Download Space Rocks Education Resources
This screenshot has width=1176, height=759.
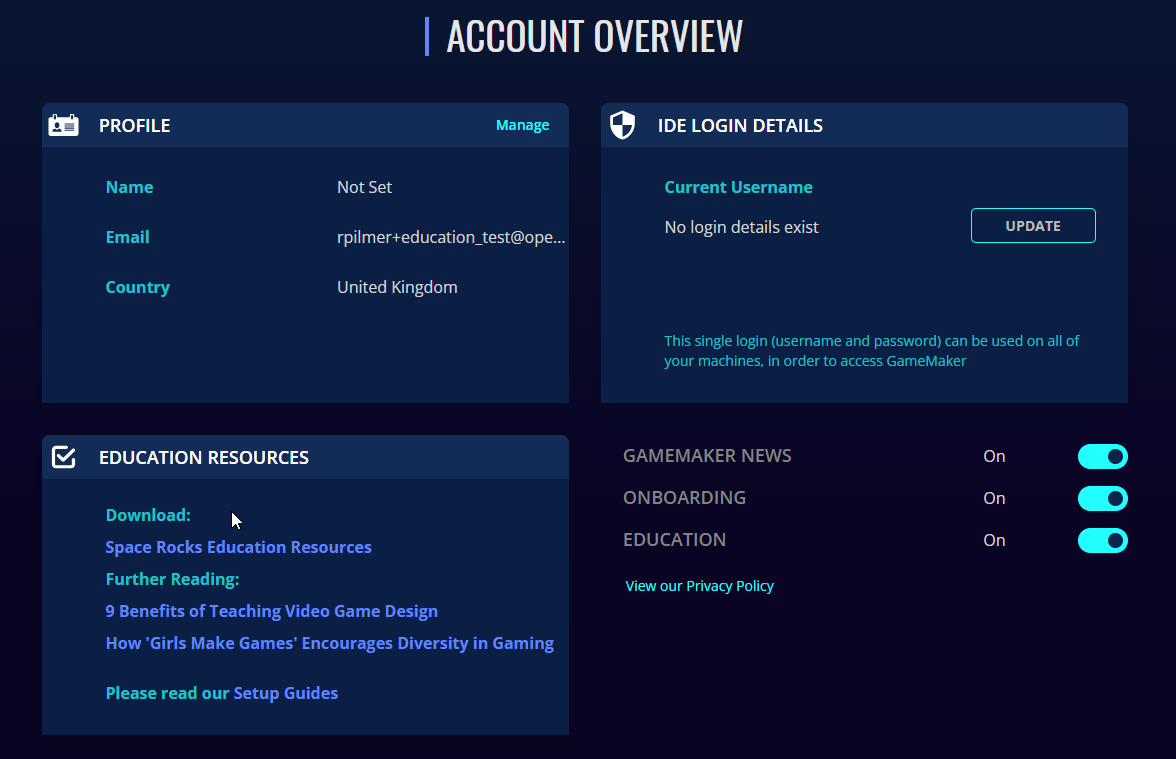click(238, 547)
